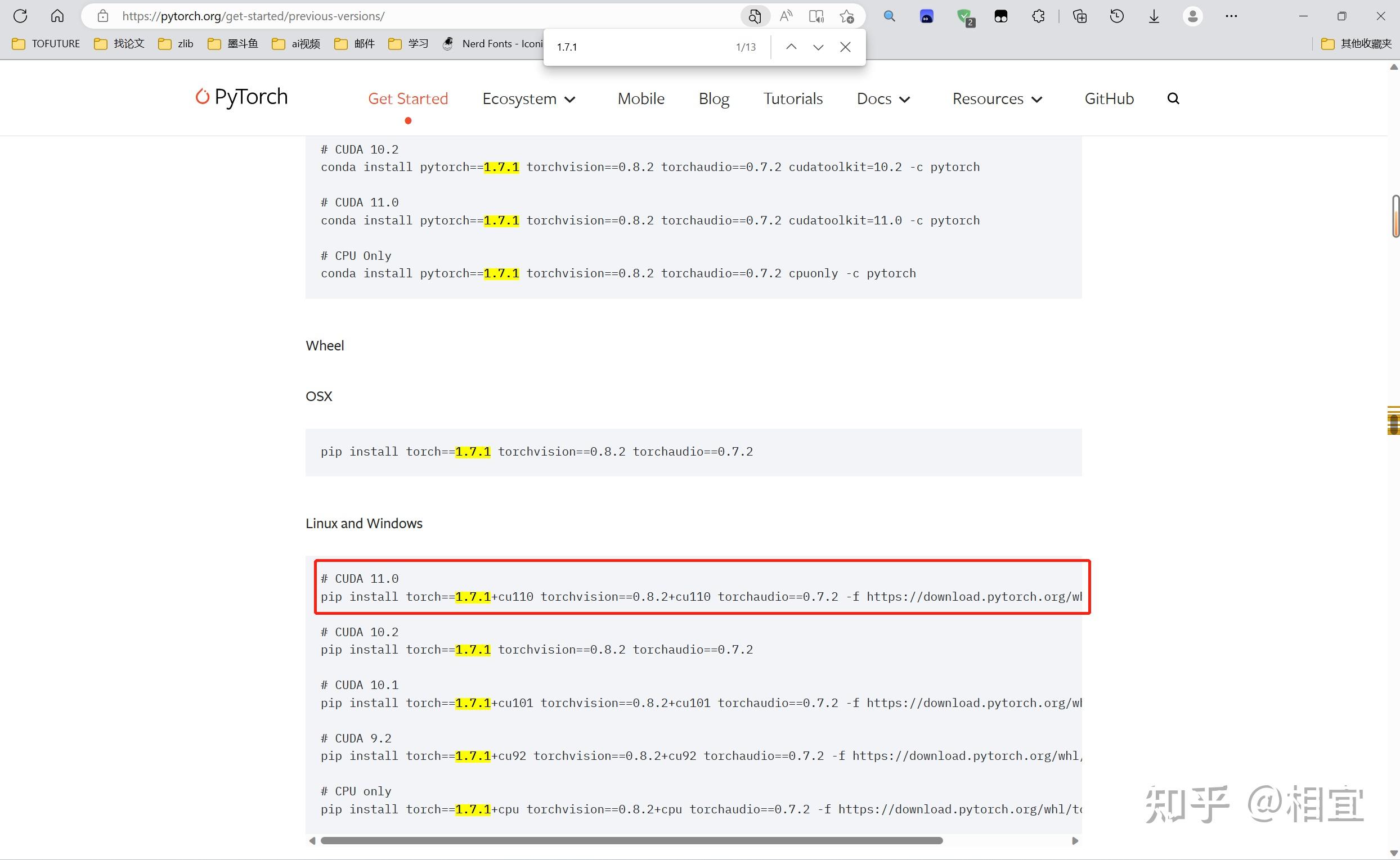Click the CUDA 11.0 pip install command line

(701, 597)
